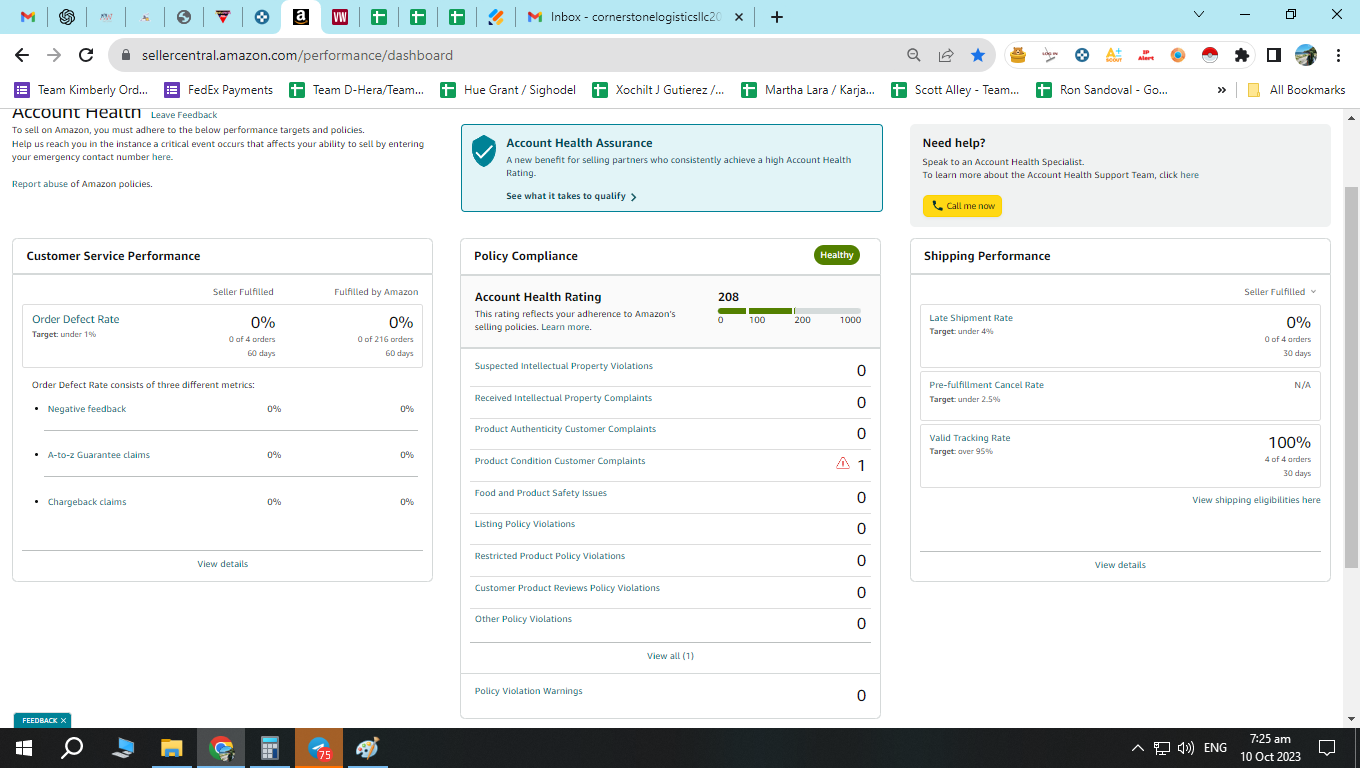Open the Windows Start menu
Screen dimensions: 1360x768
24,748
